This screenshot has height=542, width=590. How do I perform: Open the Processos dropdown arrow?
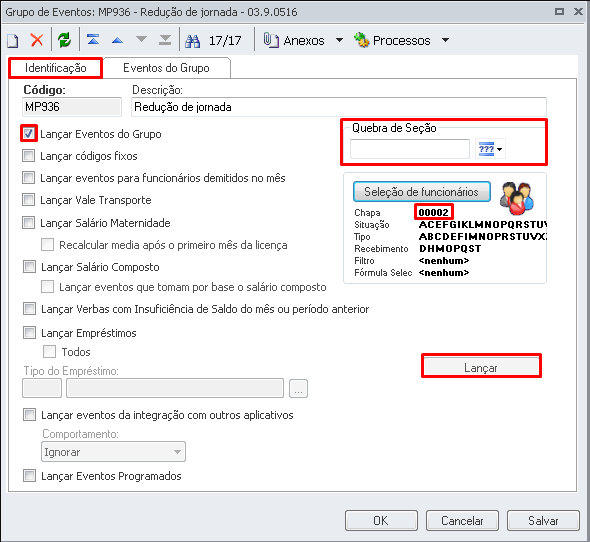pos(446,40)
